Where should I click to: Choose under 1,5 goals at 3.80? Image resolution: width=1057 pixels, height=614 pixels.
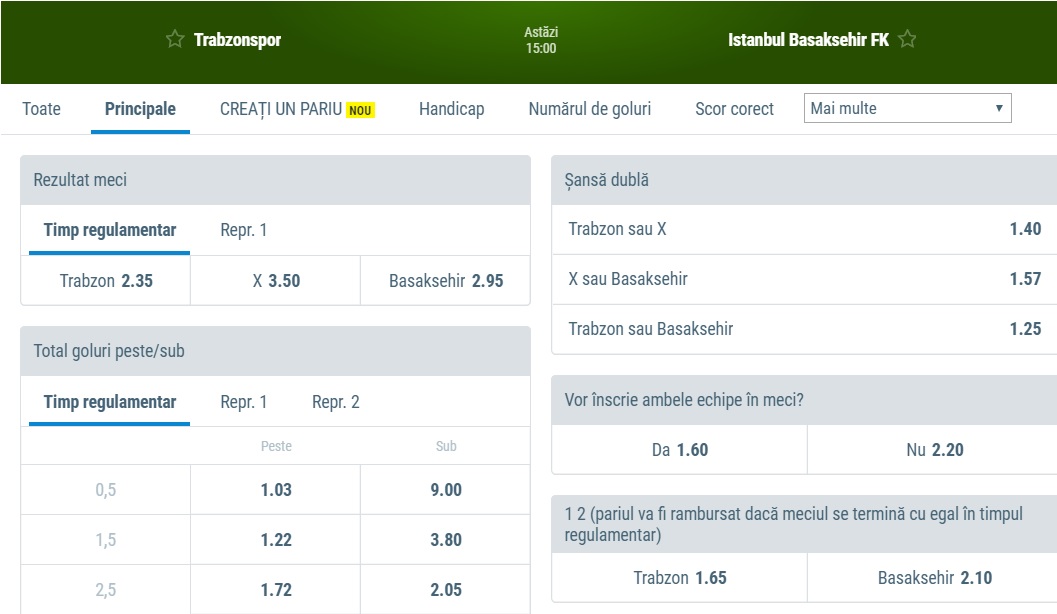446,540
